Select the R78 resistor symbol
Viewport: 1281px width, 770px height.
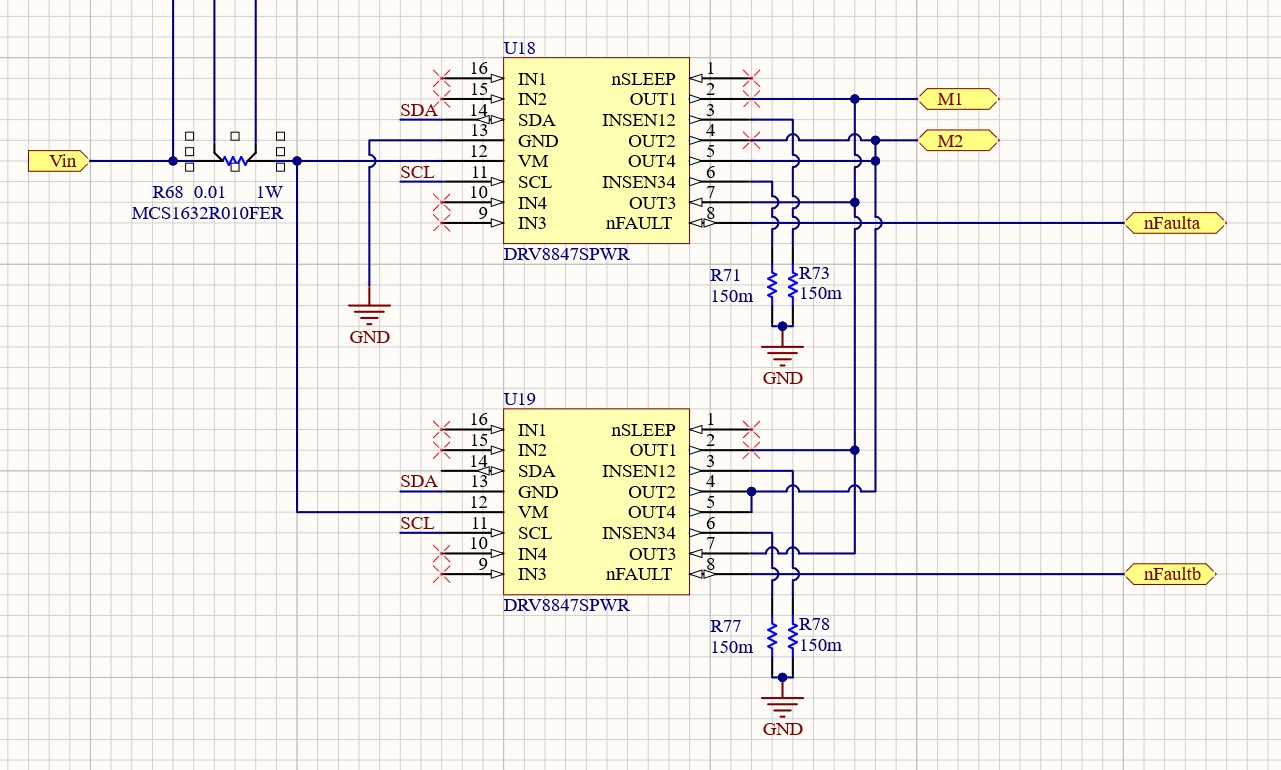coord(792,636)
